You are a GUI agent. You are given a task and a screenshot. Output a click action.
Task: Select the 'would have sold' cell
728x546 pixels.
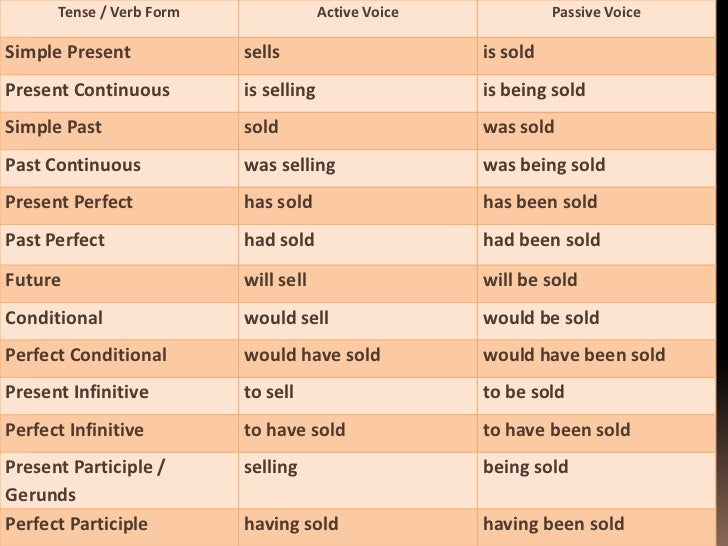coord(312,355)
